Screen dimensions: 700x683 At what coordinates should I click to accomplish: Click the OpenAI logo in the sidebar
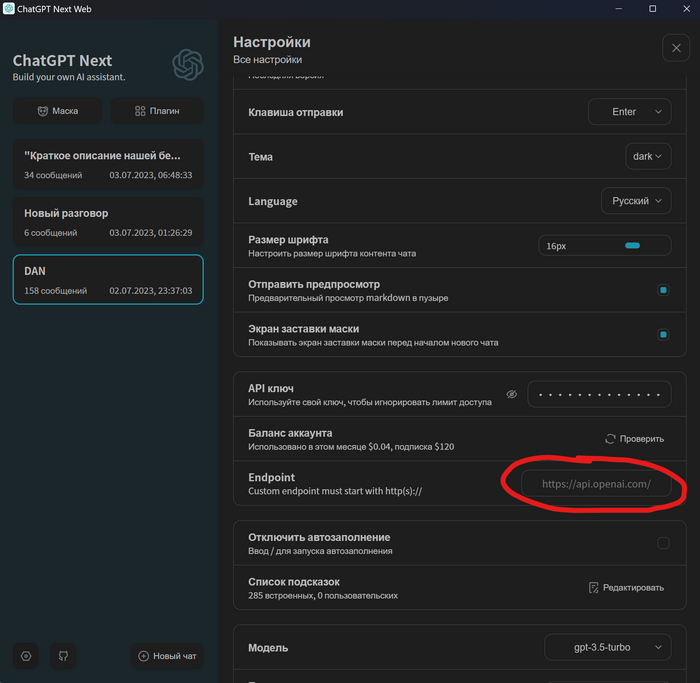pos(187,65)
